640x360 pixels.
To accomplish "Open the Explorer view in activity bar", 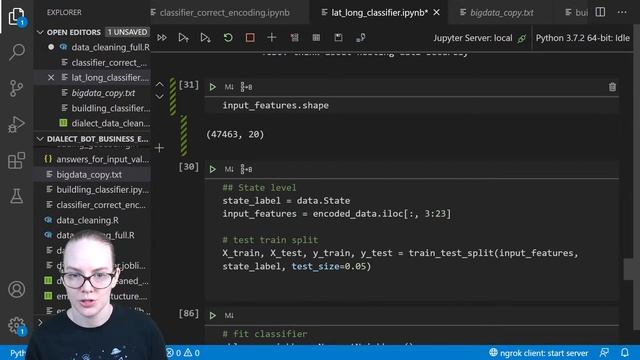I will (x=16, y=16).
